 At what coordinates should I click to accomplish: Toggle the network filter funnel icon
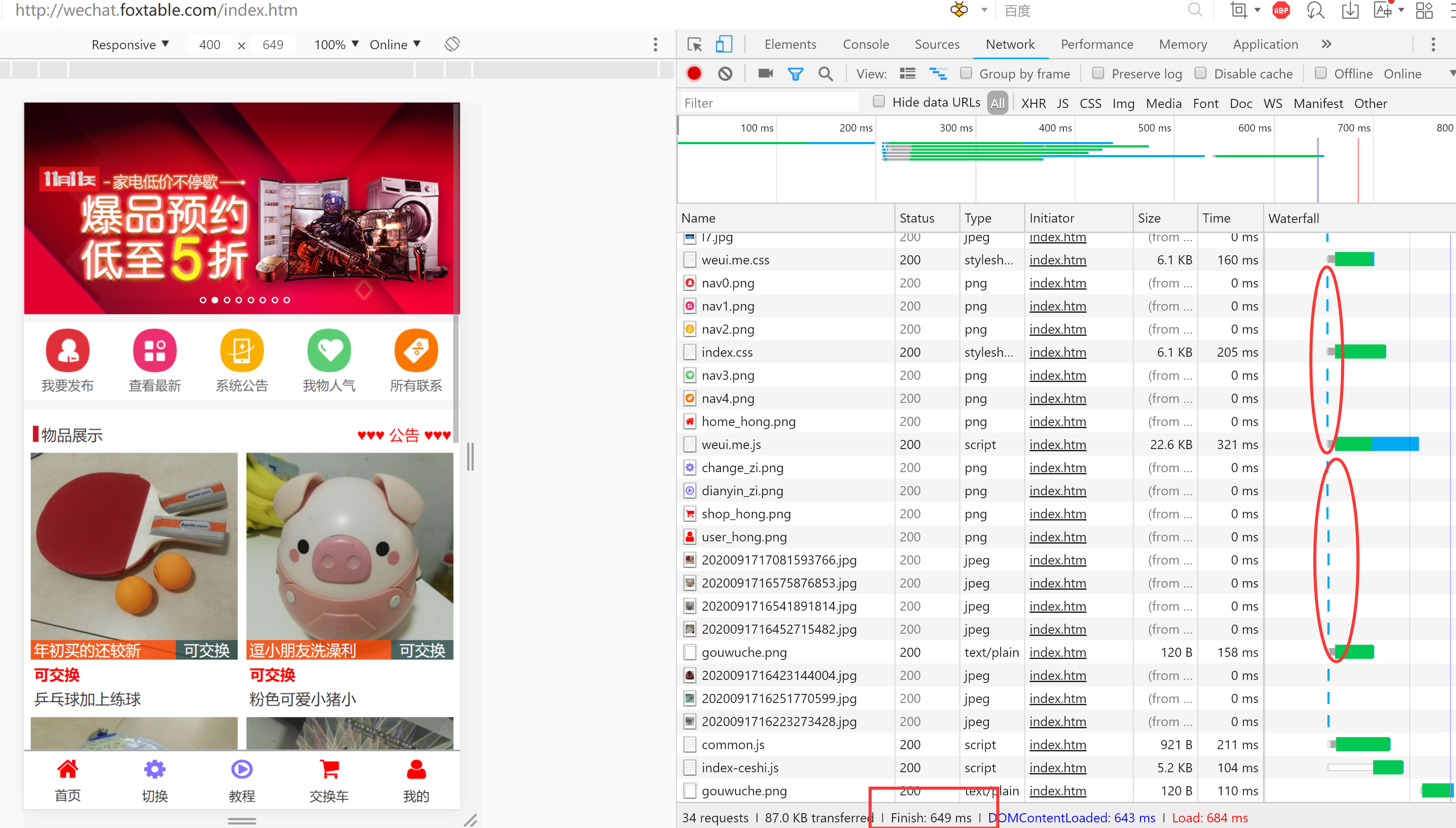click(795, 74)
